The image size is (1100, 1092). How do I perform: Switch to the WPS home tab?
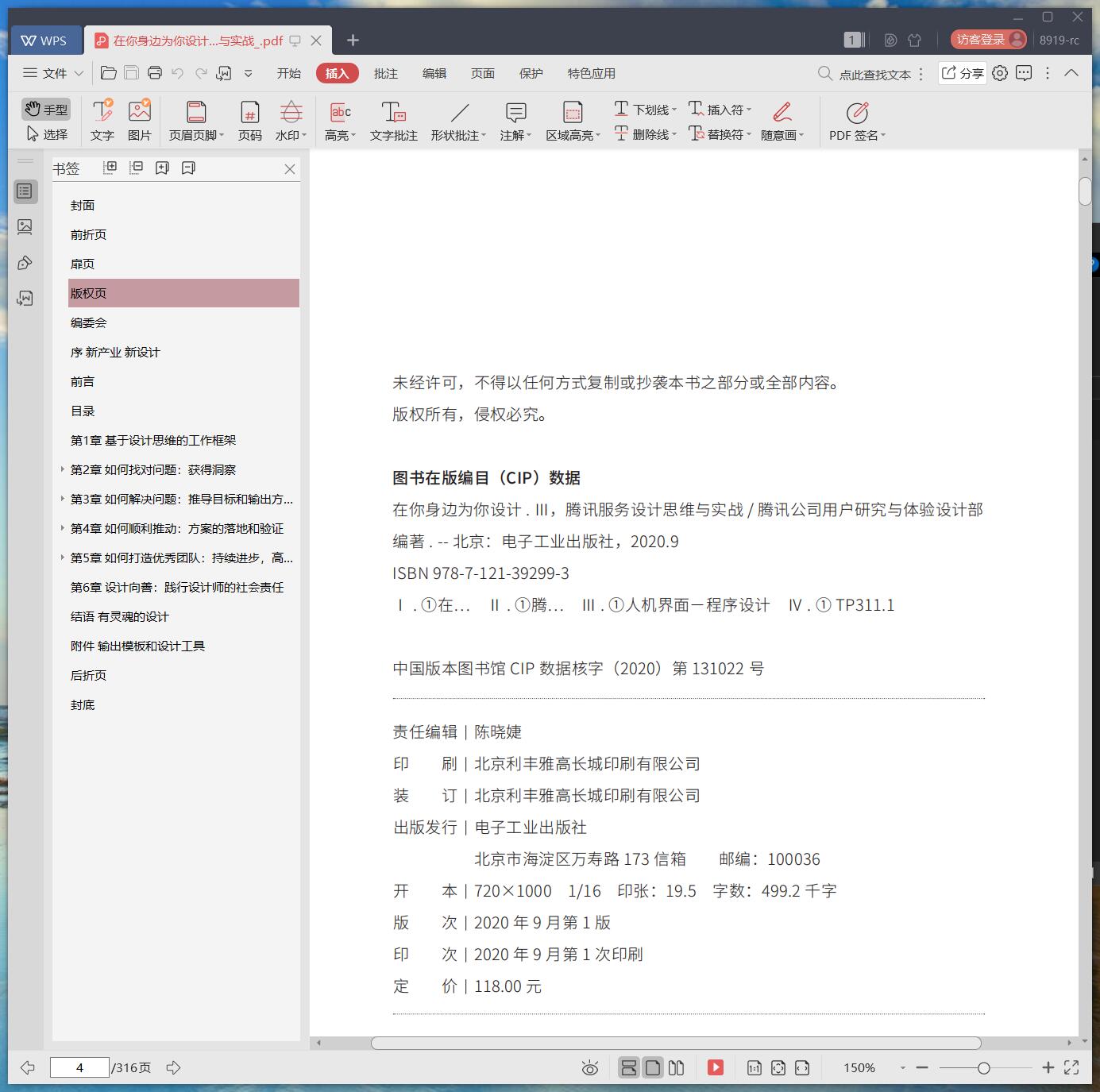click(45, 41)
